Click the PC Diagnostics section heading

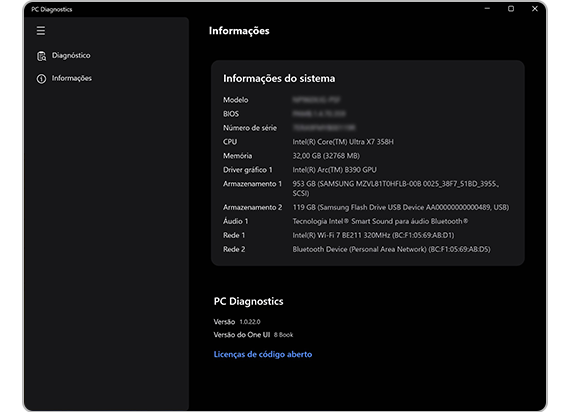pyautogui.click(x=249, y=301)
